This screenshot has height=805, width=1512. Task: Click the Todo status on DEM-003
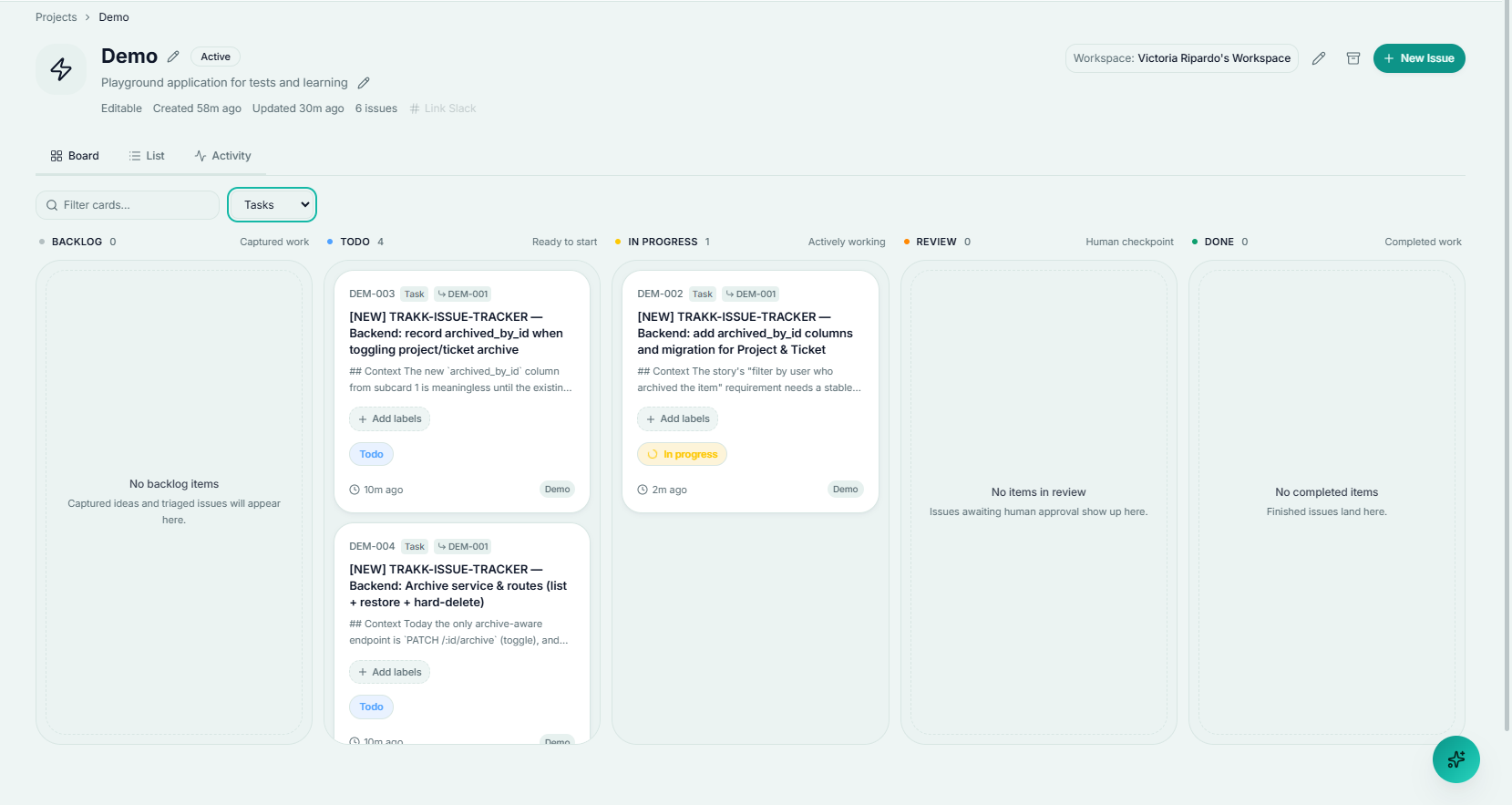pyautogui.click(x=371, y=454)
